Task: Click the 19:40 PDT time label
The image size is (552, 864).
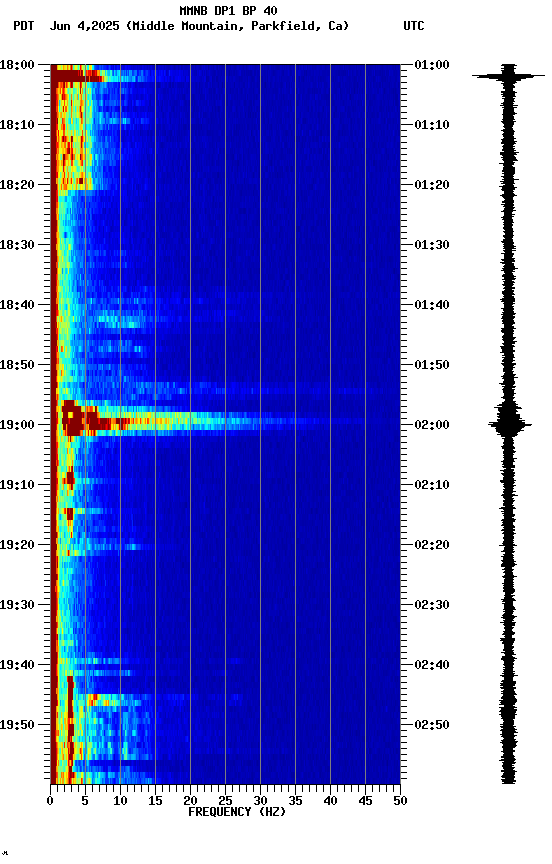Action: (x=17, y=666)
